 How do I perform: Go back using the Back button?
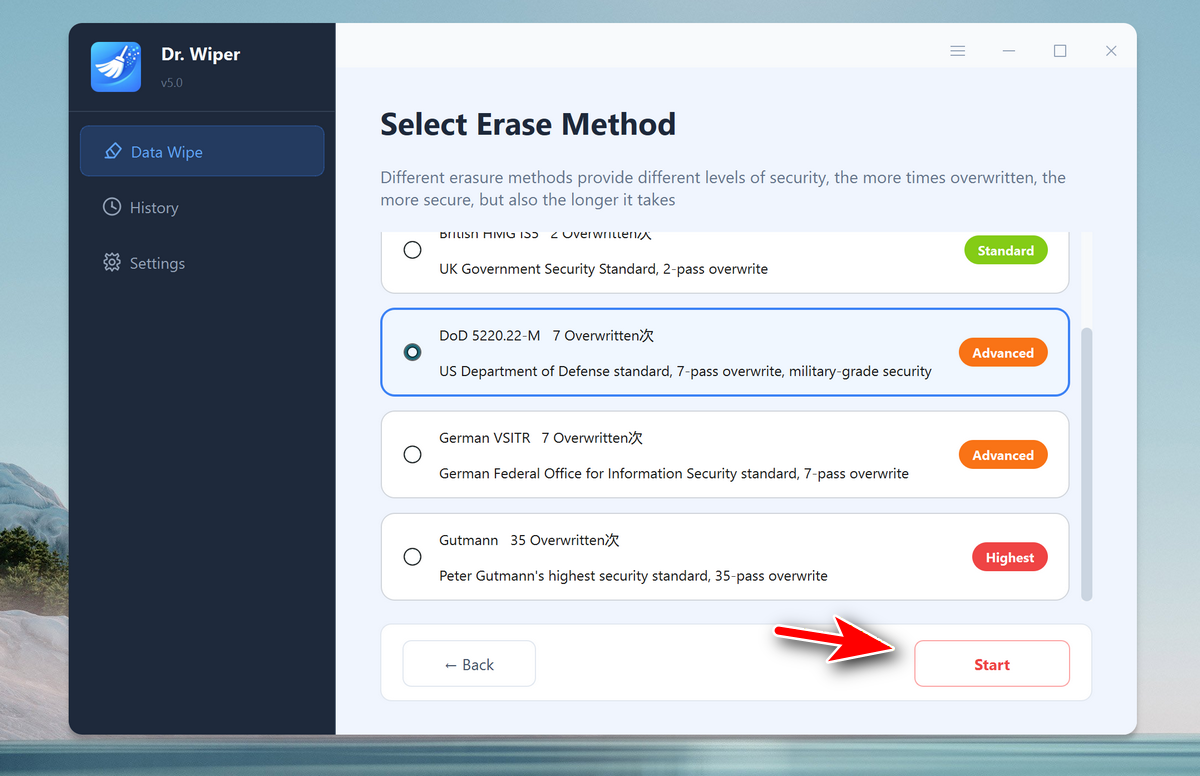[469, 664]
